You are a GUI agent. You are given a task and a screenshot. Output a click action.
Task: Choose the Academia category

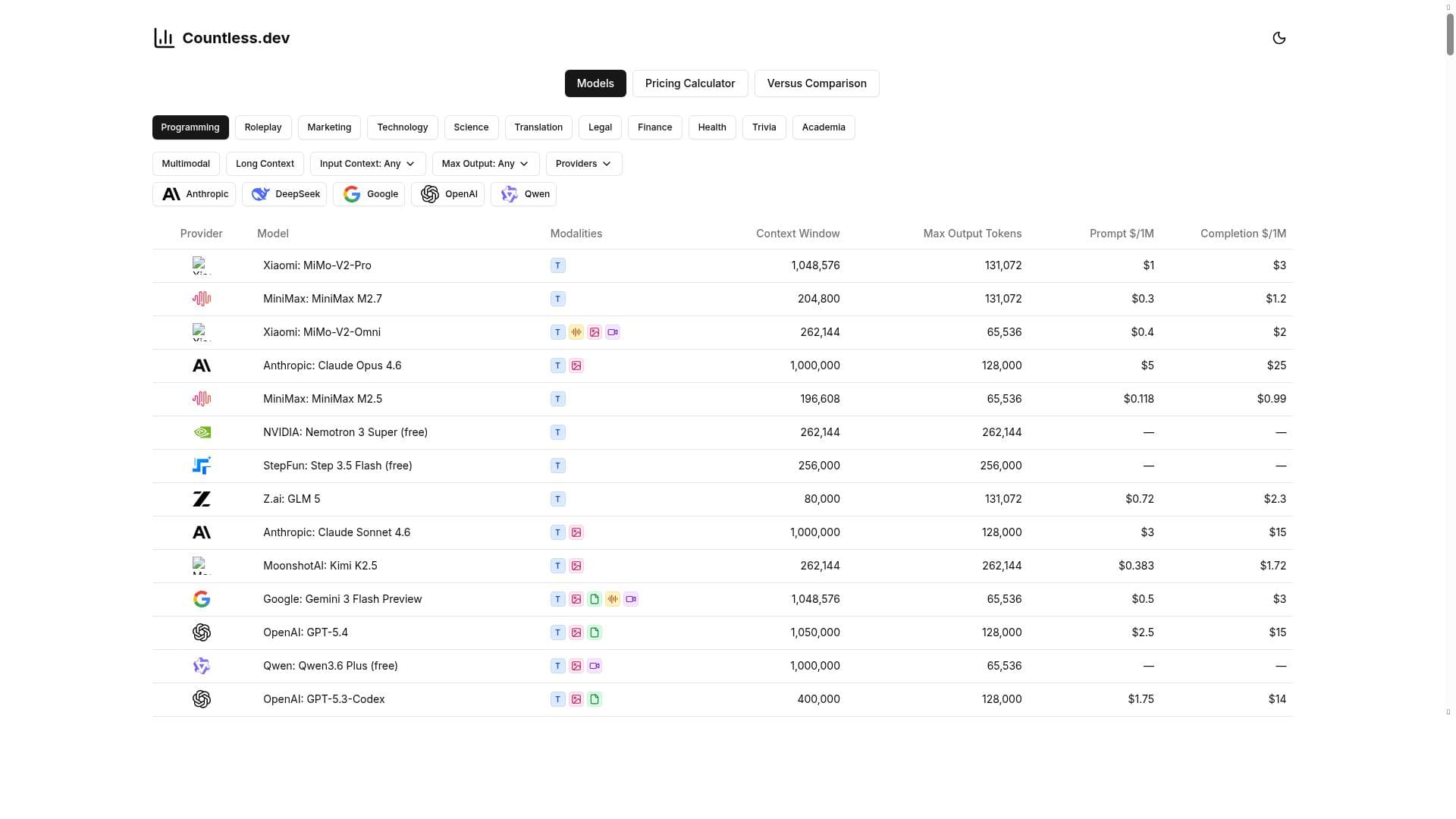coord(824,127)
